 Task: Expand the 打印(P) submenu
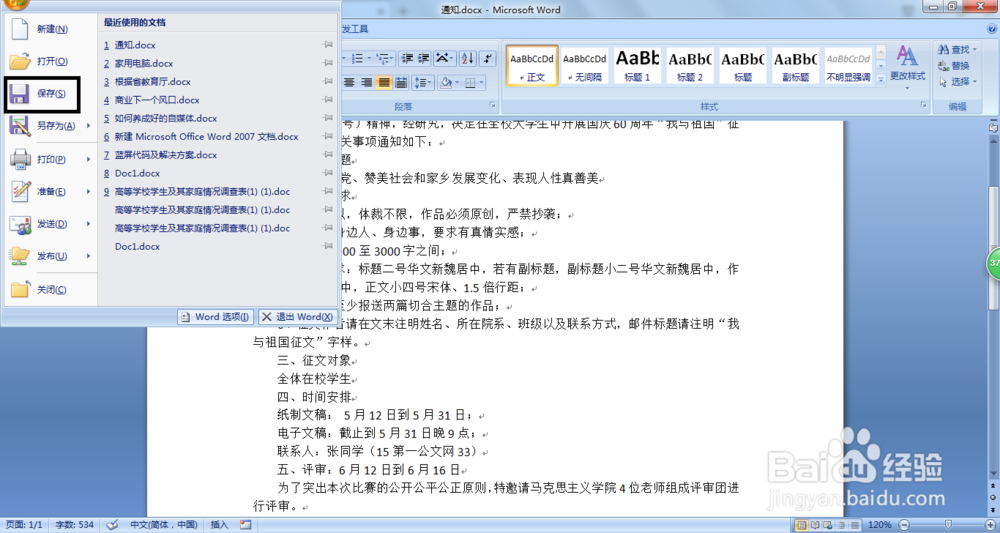pos(89,159)
